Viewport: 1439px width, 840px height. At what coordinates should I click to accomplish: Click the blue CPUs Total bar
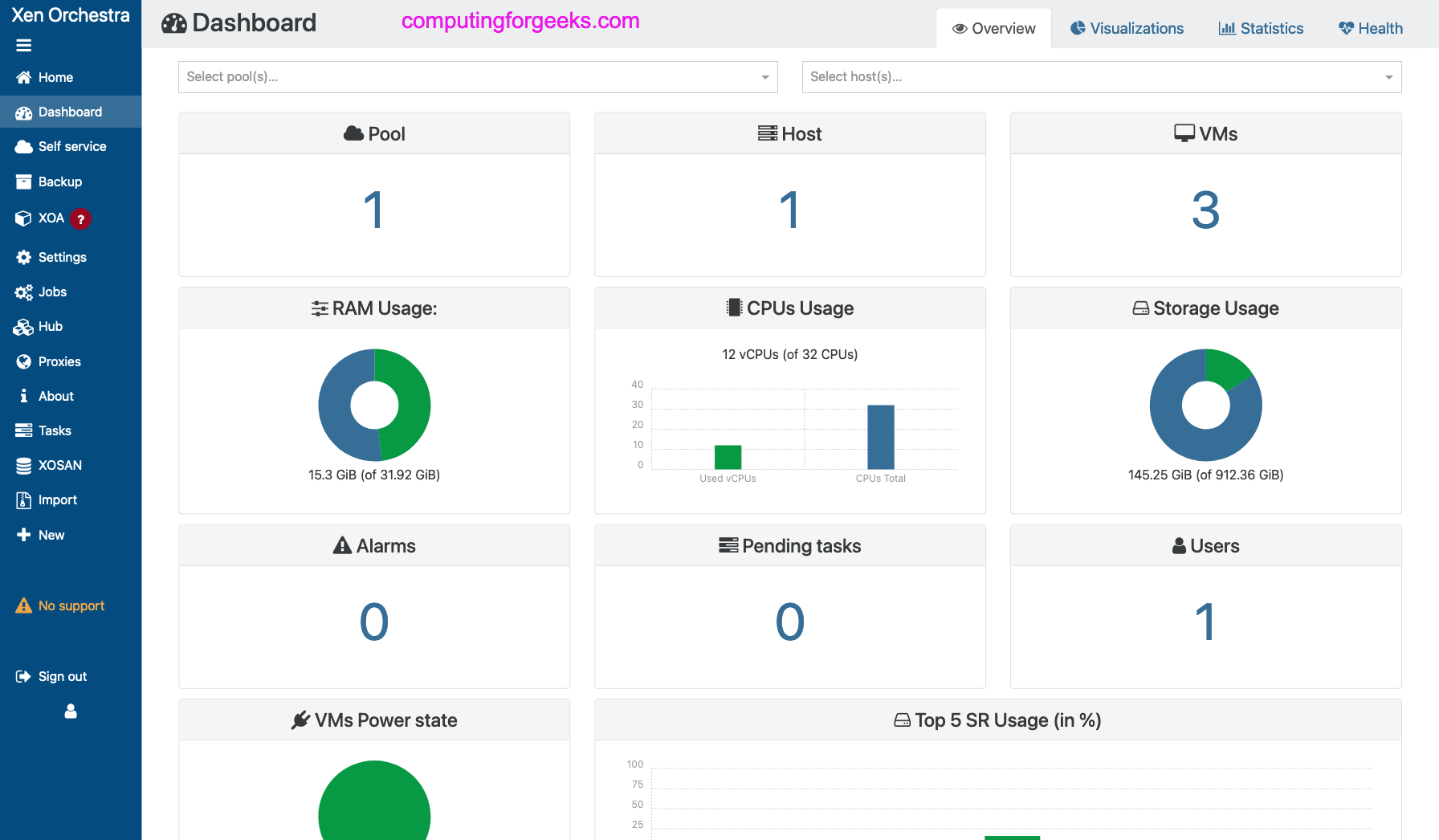click(881, 437)
